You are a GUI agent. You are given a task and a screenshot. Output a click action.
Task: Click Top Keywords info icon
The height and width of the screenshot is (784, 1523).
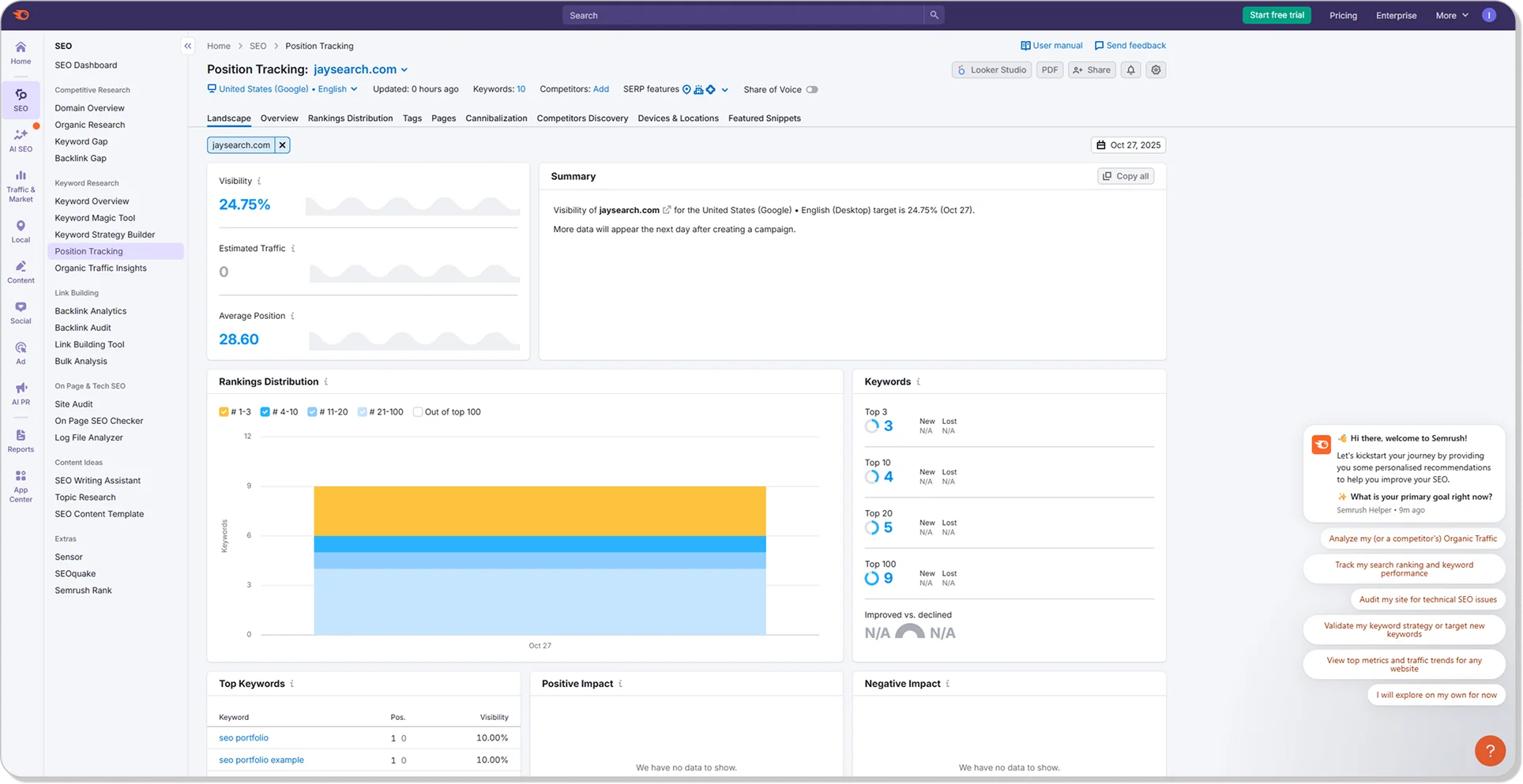[292, 684]
